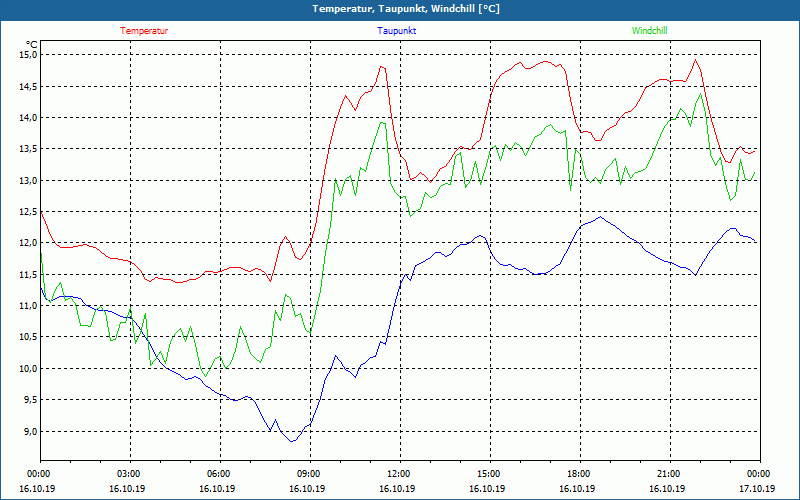
Task: Click the 10,5 y-axis label
Action: tap(29, 337)
